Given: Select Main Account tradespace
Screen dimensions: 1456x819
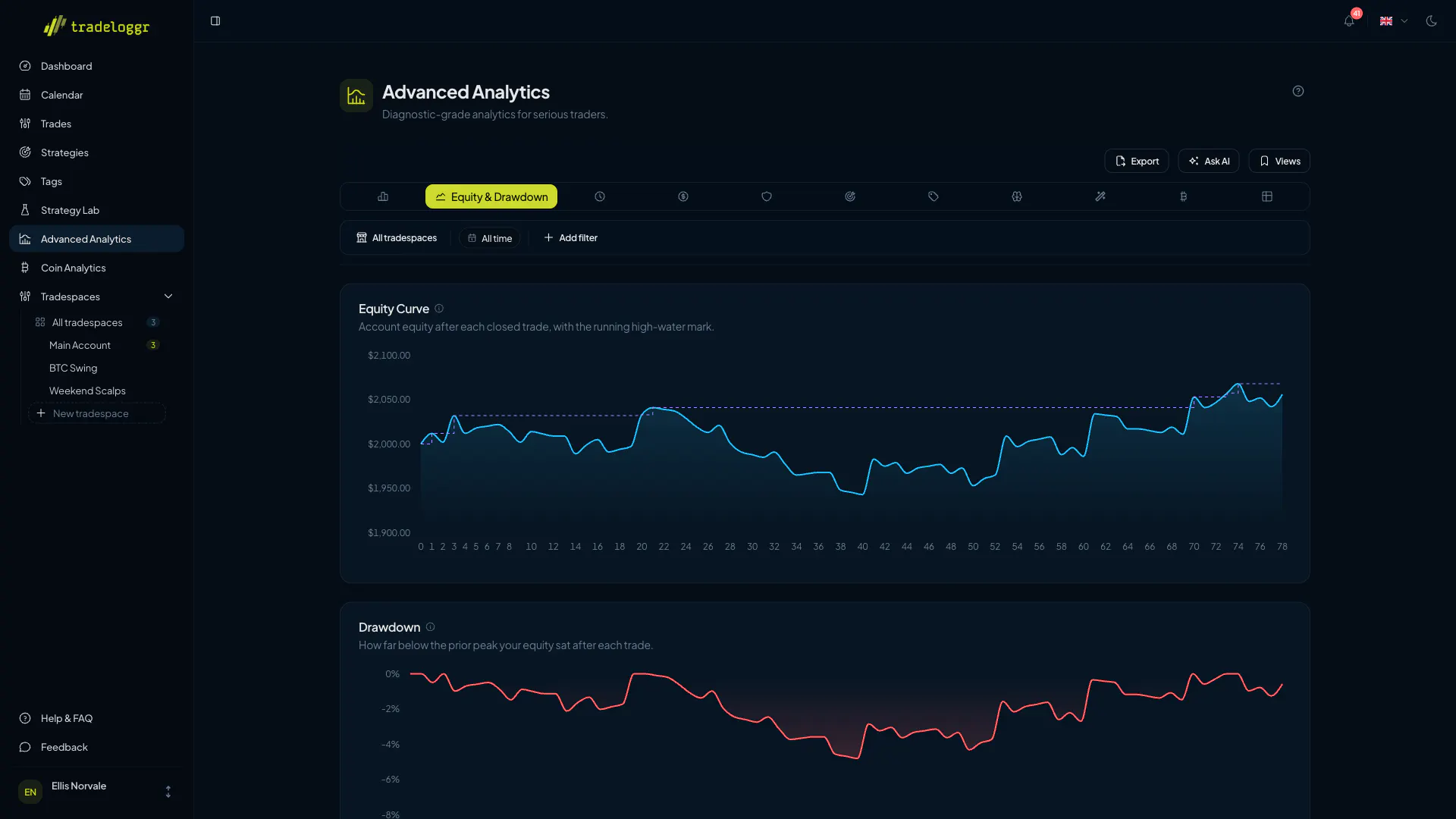Looking at the screenshot, I should [97, 345].
